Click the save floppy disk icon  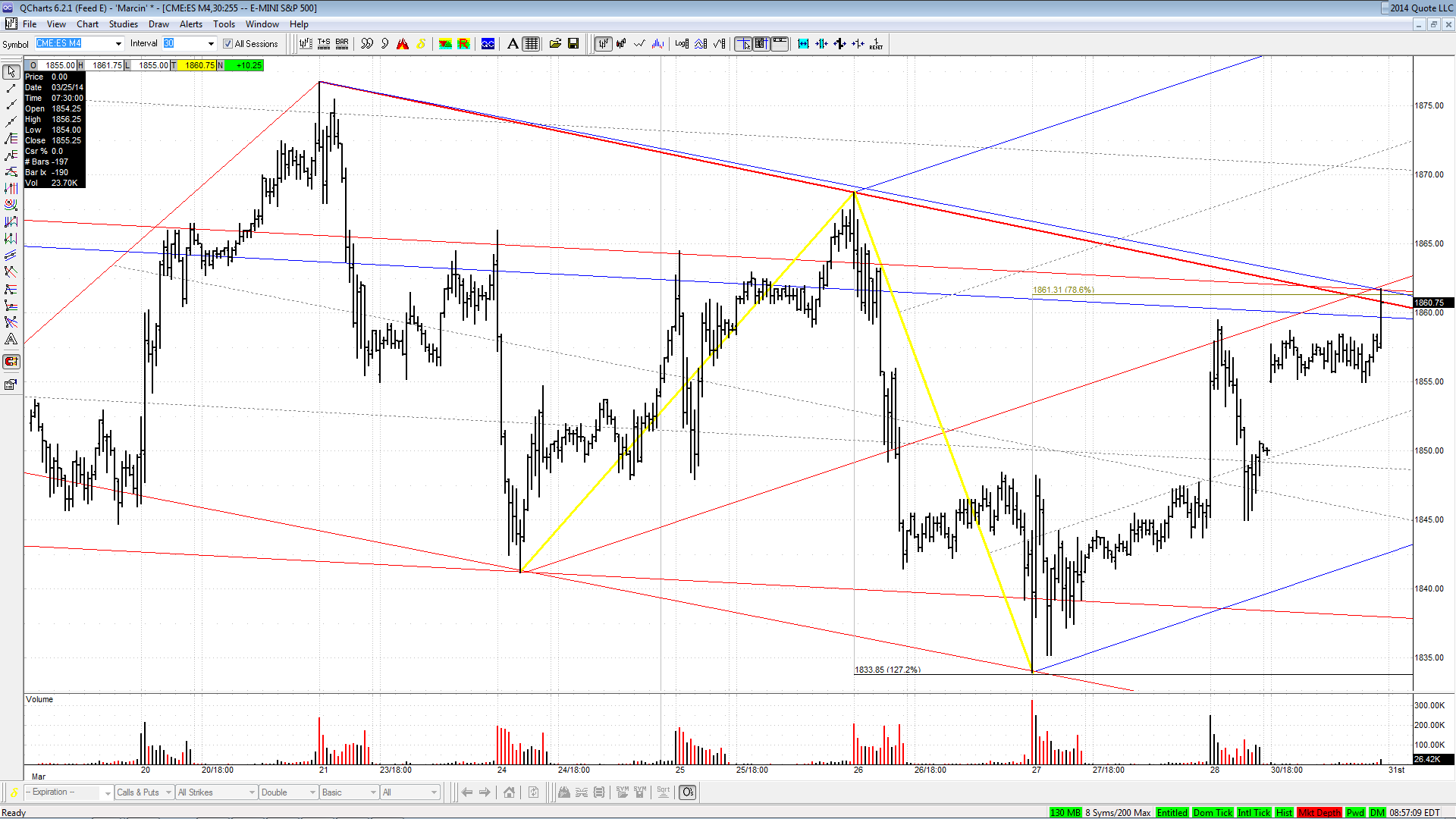tap(573, 44)
